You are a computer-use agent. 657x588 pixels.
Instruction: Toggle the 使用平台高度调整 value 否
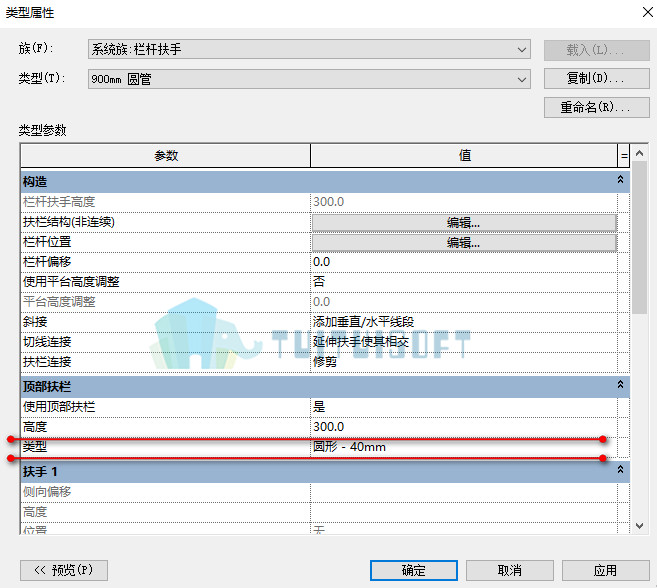[464, 282]
